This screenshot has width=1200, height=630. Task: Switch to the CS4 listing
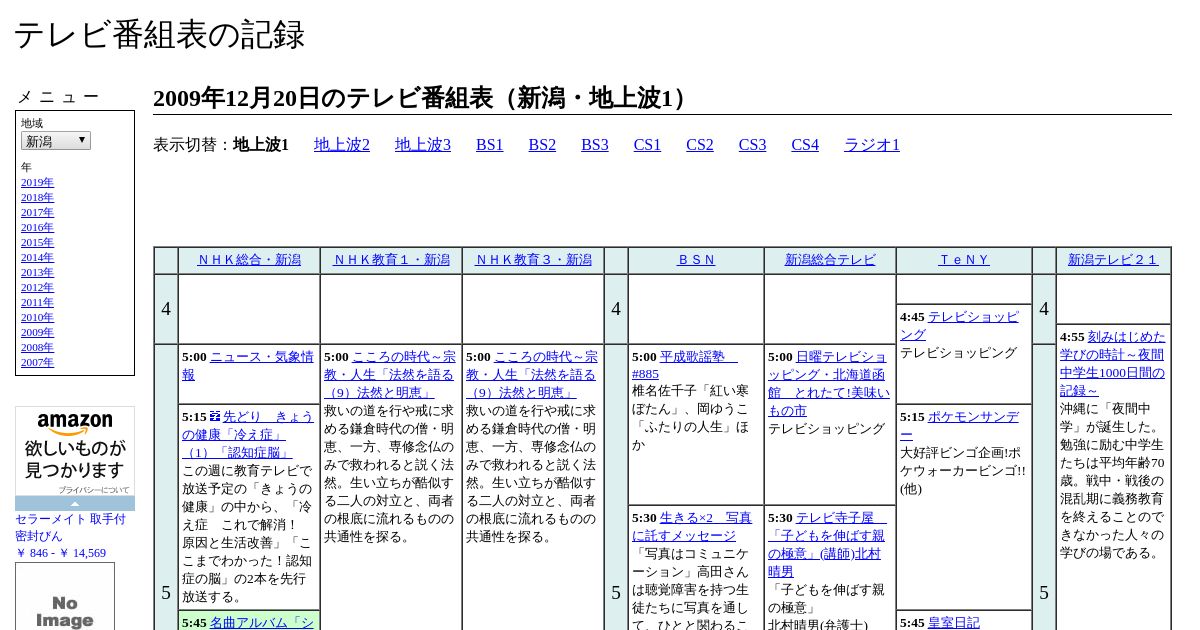point(805,145)
